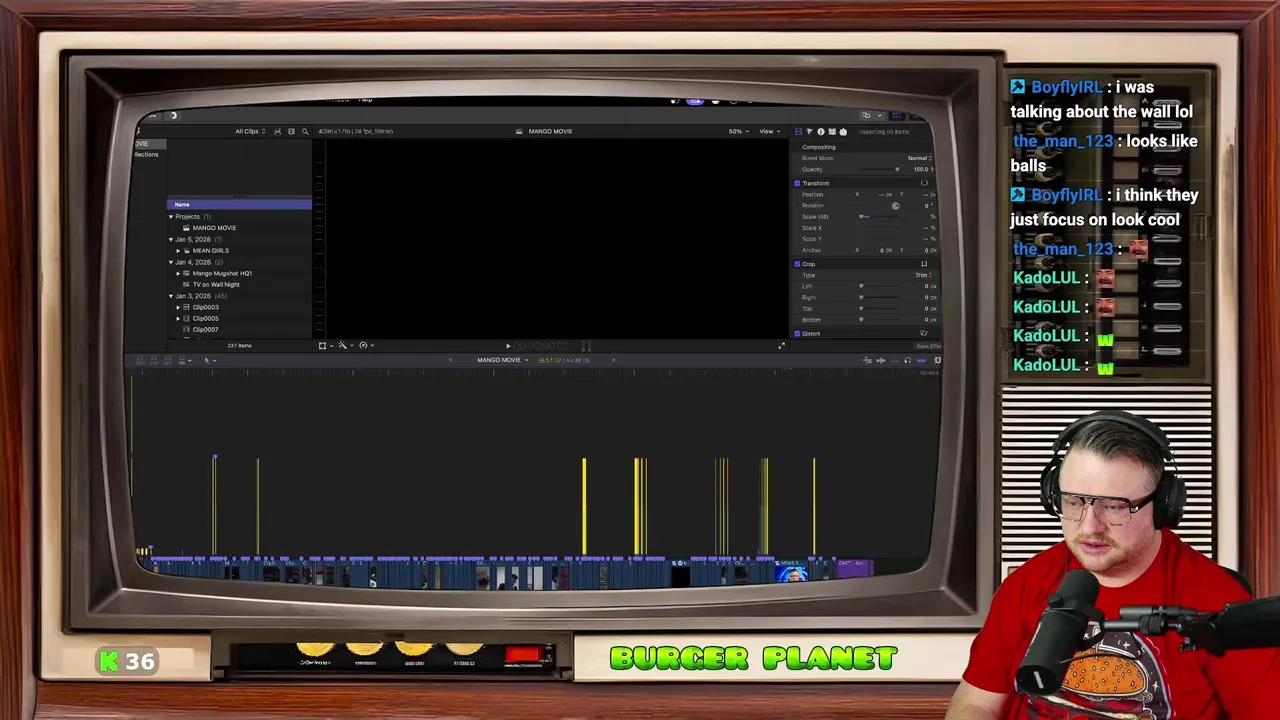This screenshot has width=1280, height=720.
Task: Open the Color inspector tab icon
Action: tap(809, 131)
